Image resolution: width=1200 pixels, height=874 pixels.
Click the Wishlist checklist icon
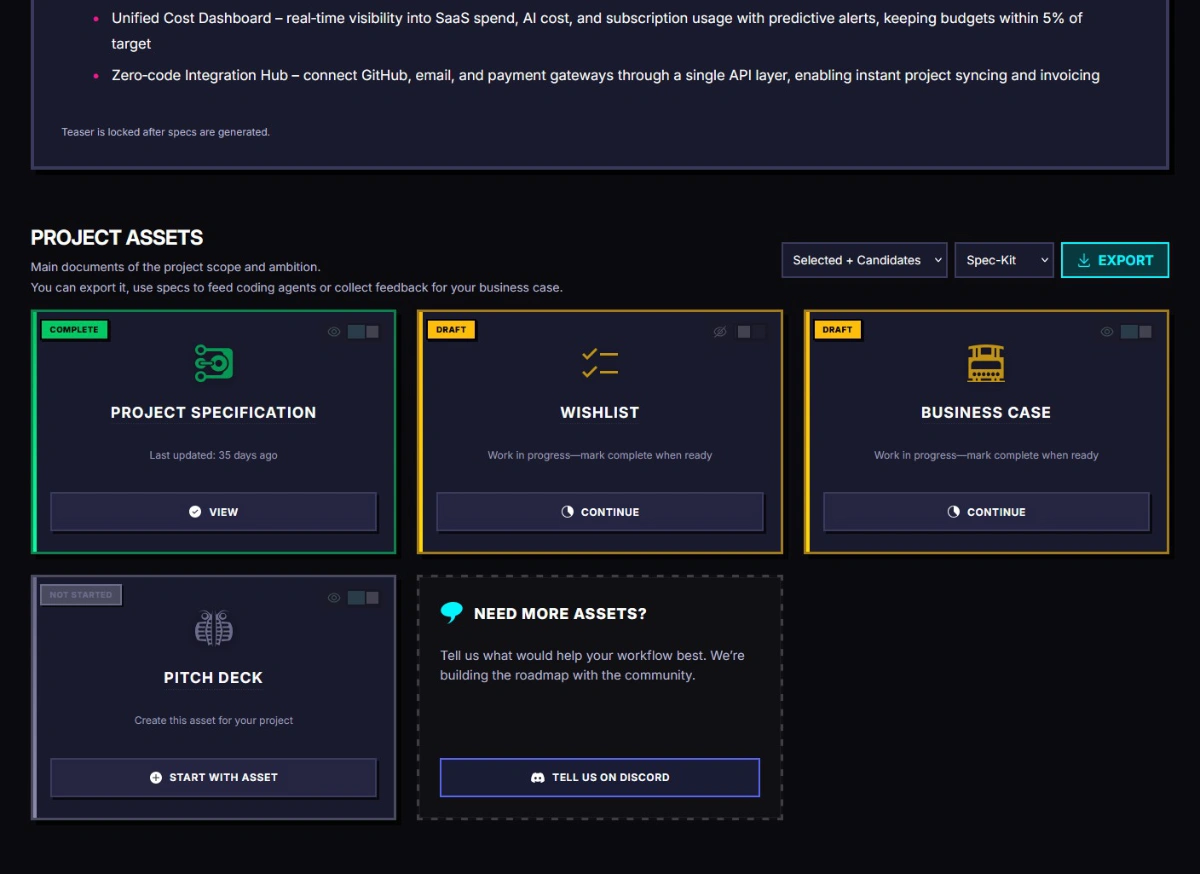600,363
